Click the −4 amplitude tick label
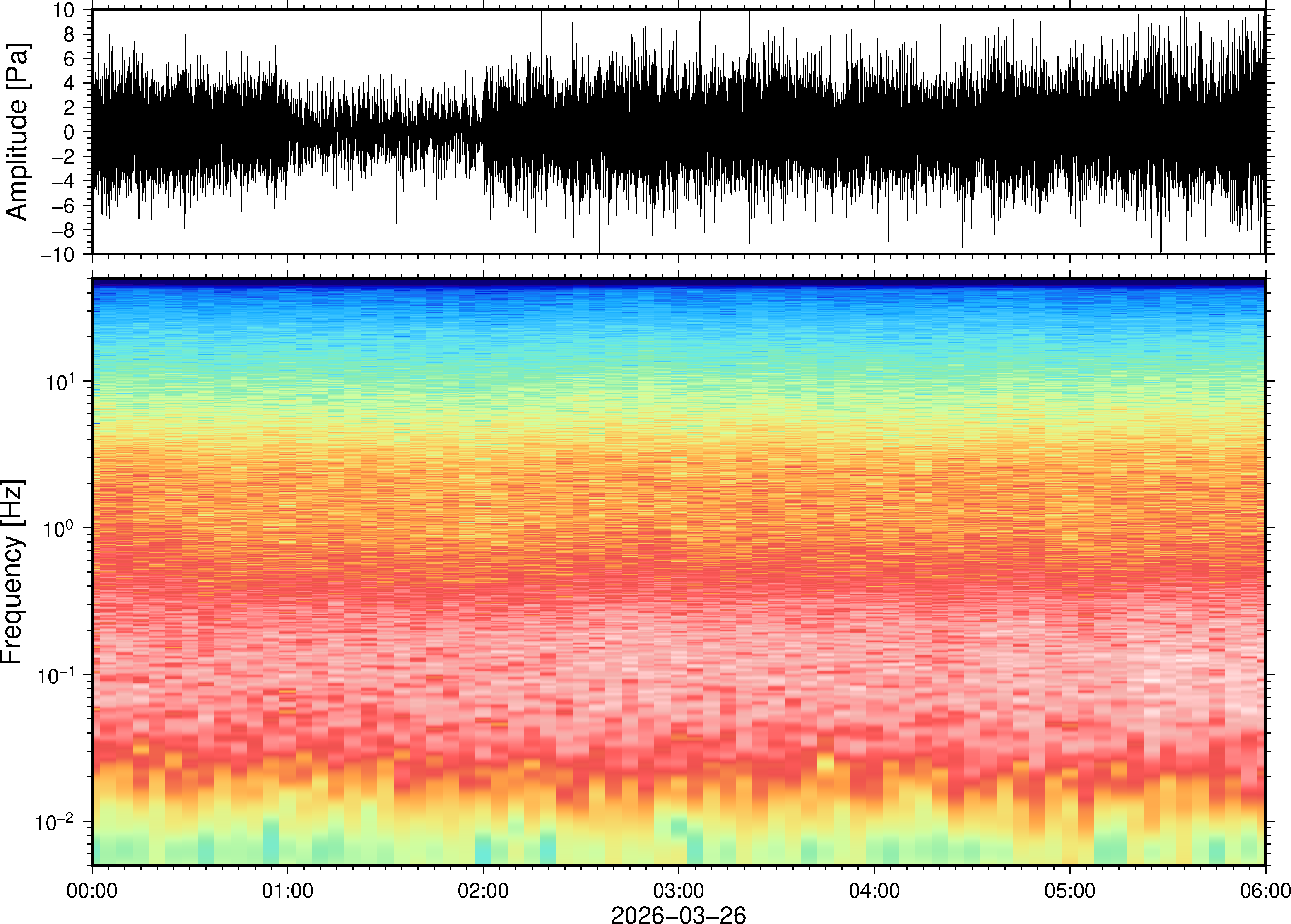Viewport: 1291px width, 924px height. point(63,181)
